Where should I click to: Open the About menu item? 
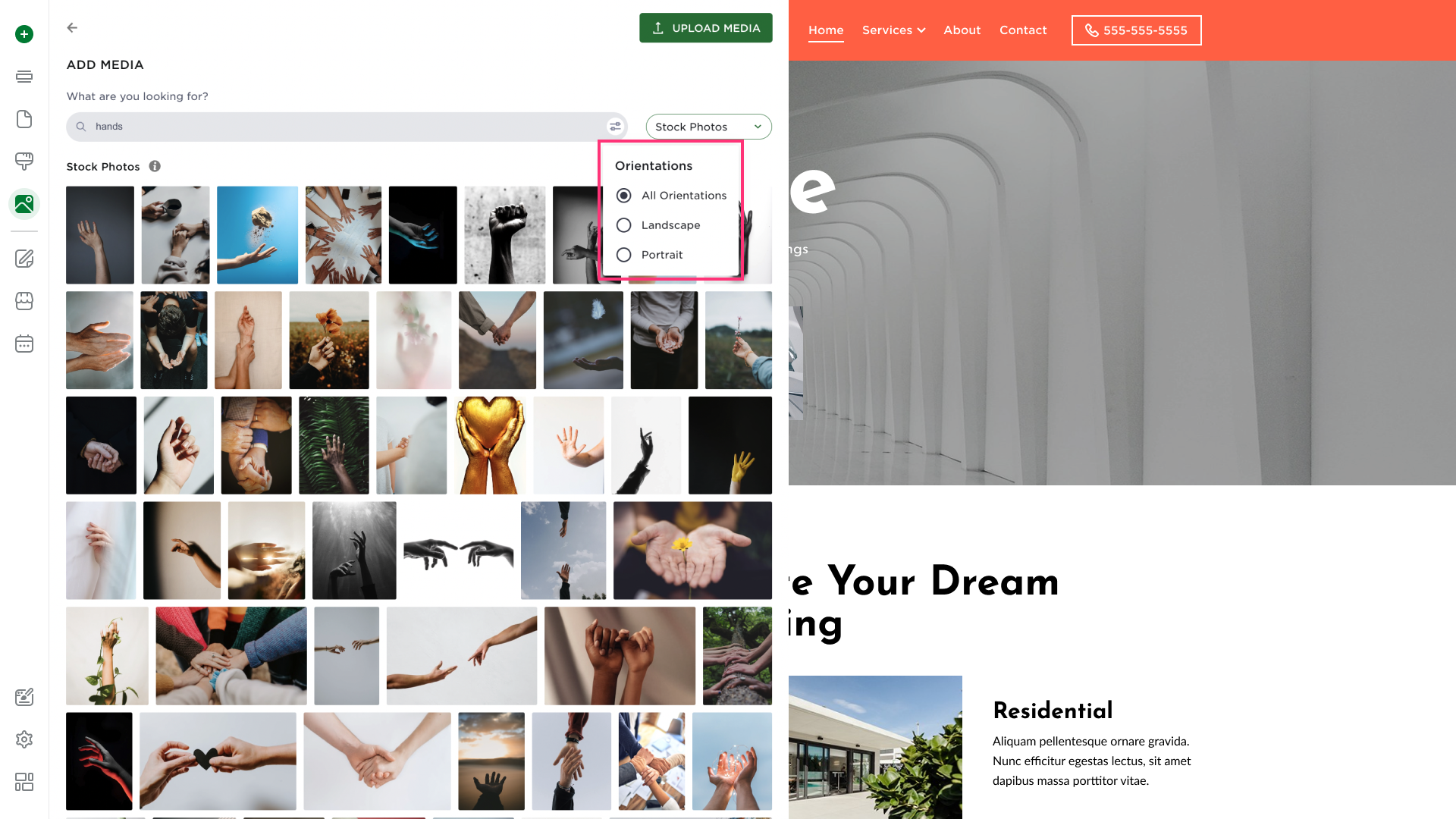(x=962, y=30)
